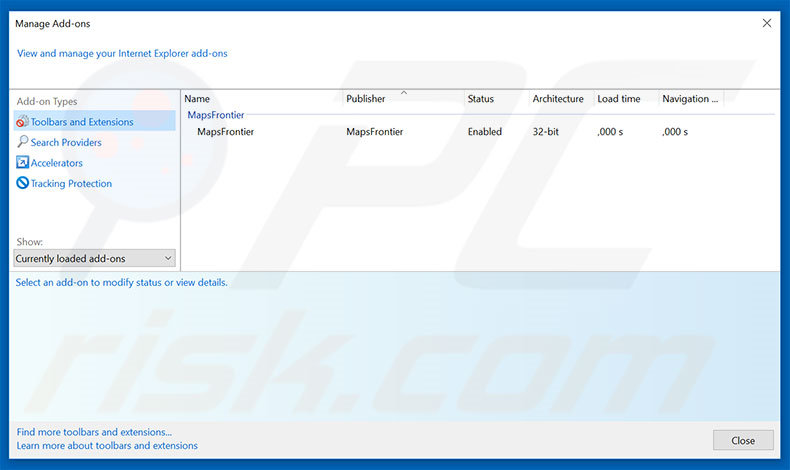Click the Show: label
The image size is (790, 470).
[x=30, y=242]
